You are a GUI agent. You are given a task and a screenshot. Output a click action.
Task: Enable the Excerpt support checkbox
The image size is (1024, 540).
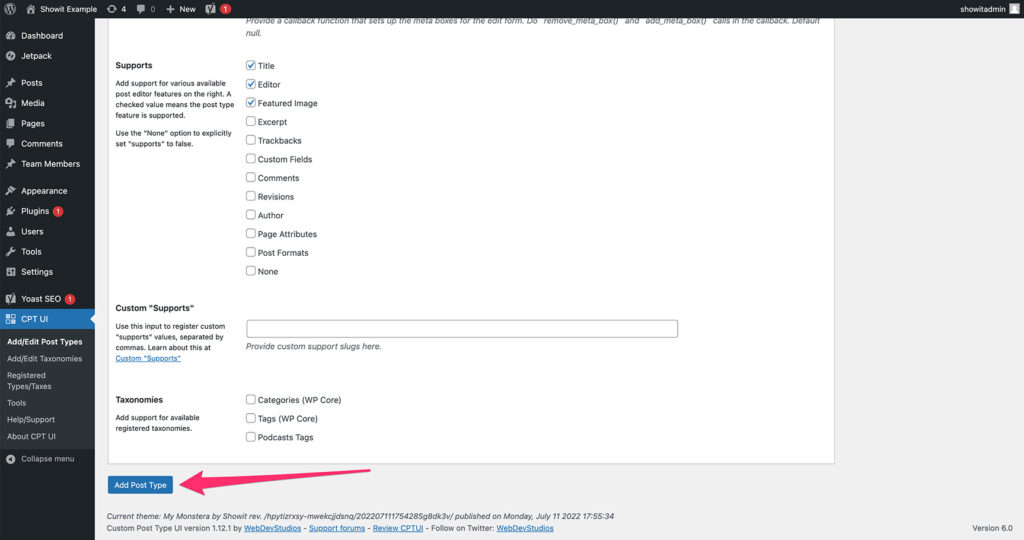click(251, 122)
